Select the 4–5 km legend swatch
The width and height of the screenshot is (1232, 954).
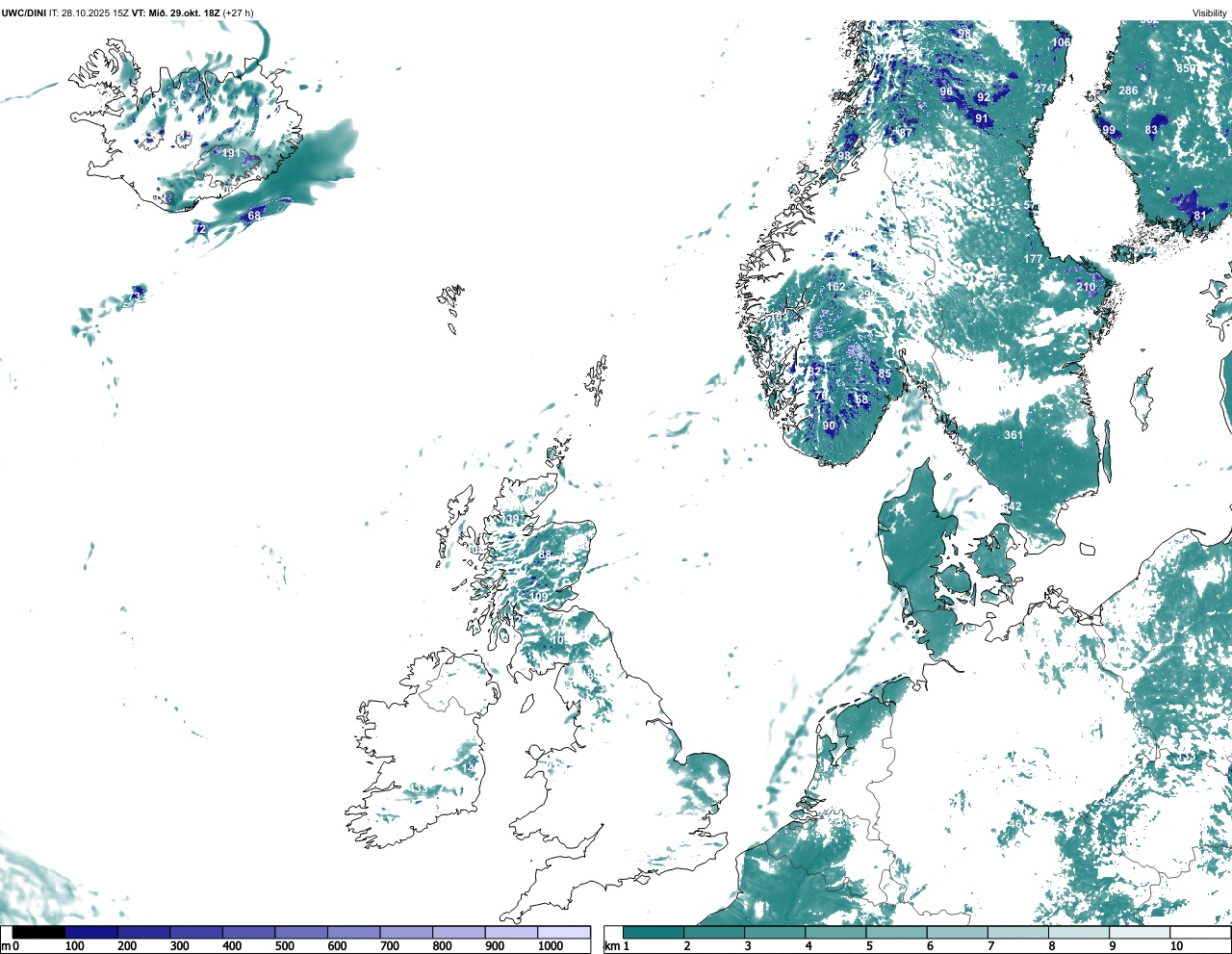click(x=835, y=932)
